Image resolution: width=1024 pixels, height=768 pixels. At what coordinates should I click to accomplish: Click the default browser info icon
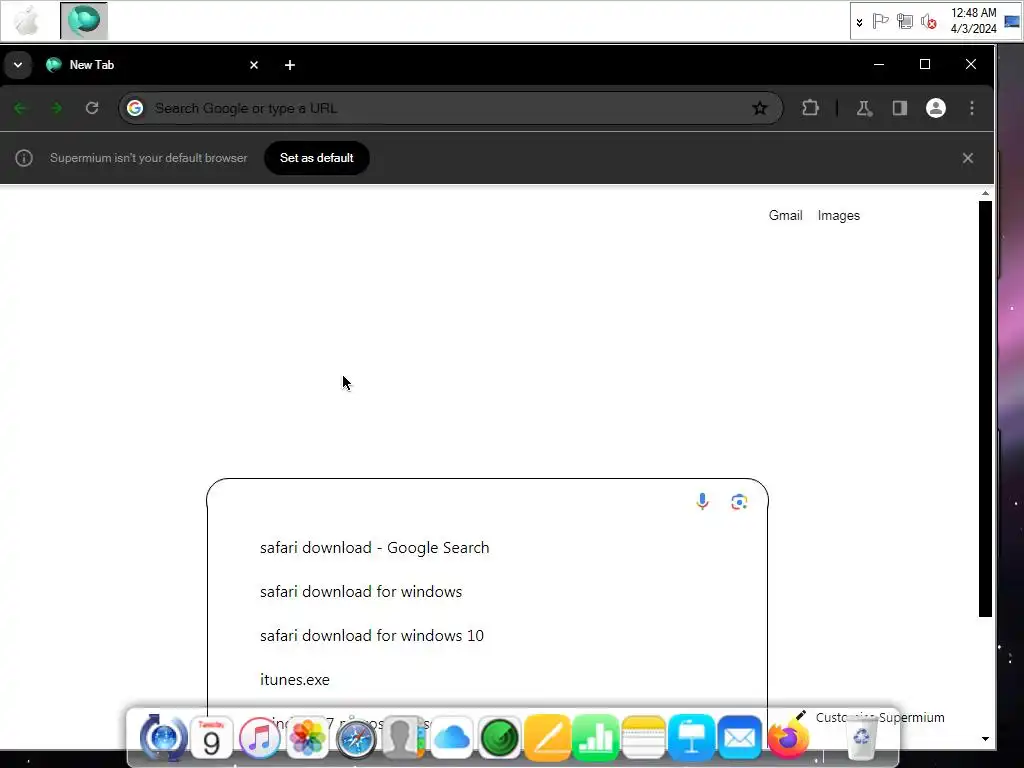coord(24,158)
